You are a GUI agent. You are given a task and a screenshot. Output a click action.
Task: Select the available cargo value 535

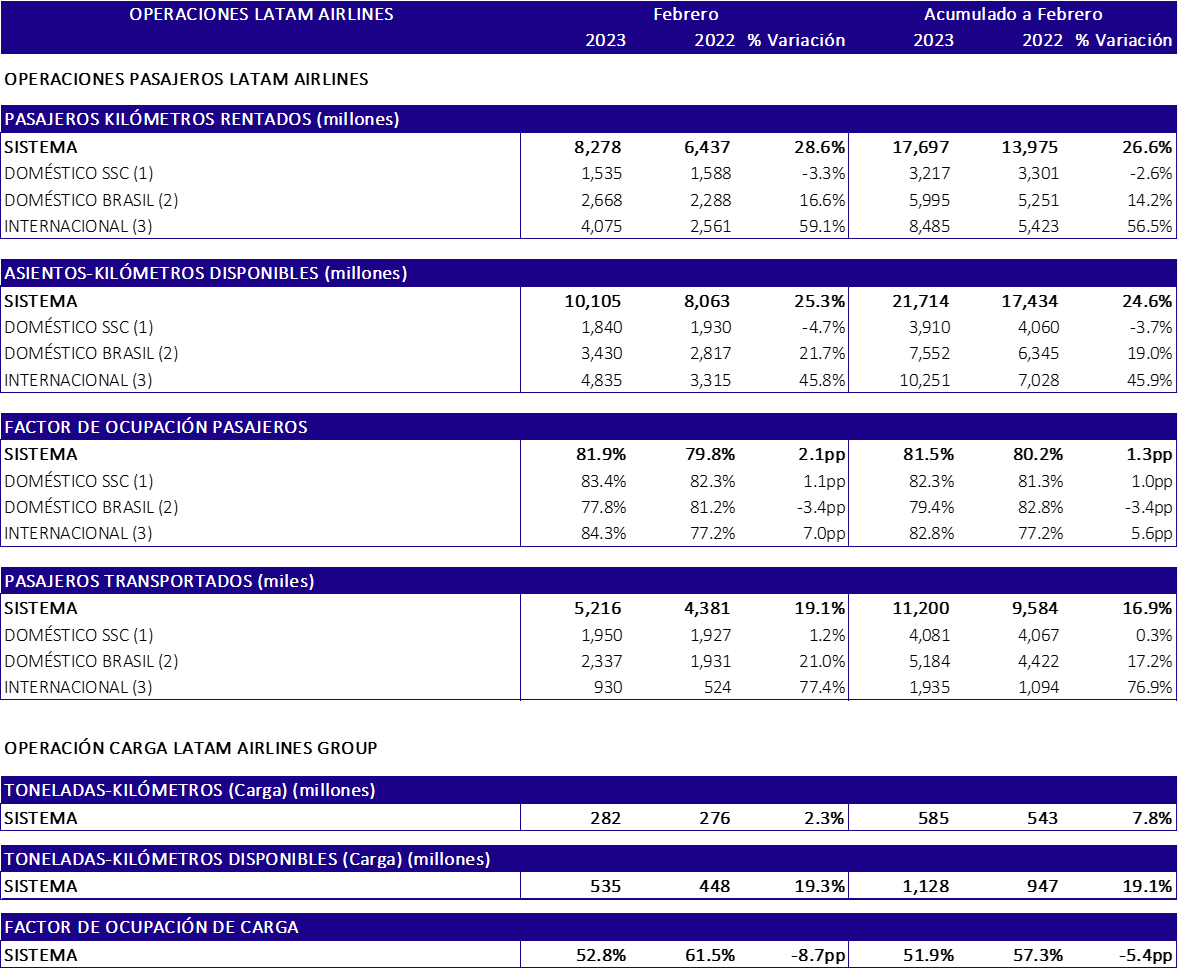click(x=606, y=887)
